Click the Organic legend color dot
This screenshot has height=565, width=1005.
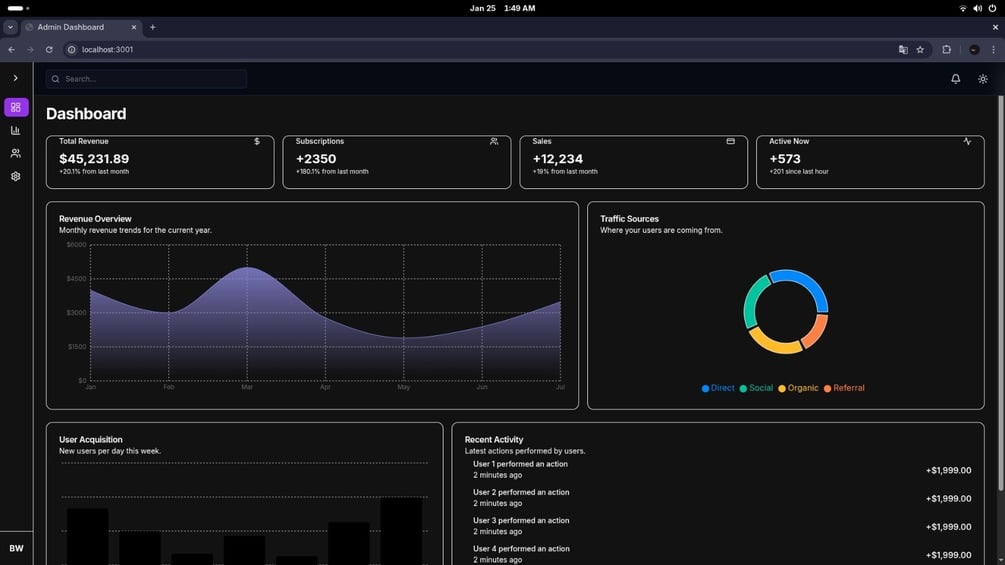(782, 388)
